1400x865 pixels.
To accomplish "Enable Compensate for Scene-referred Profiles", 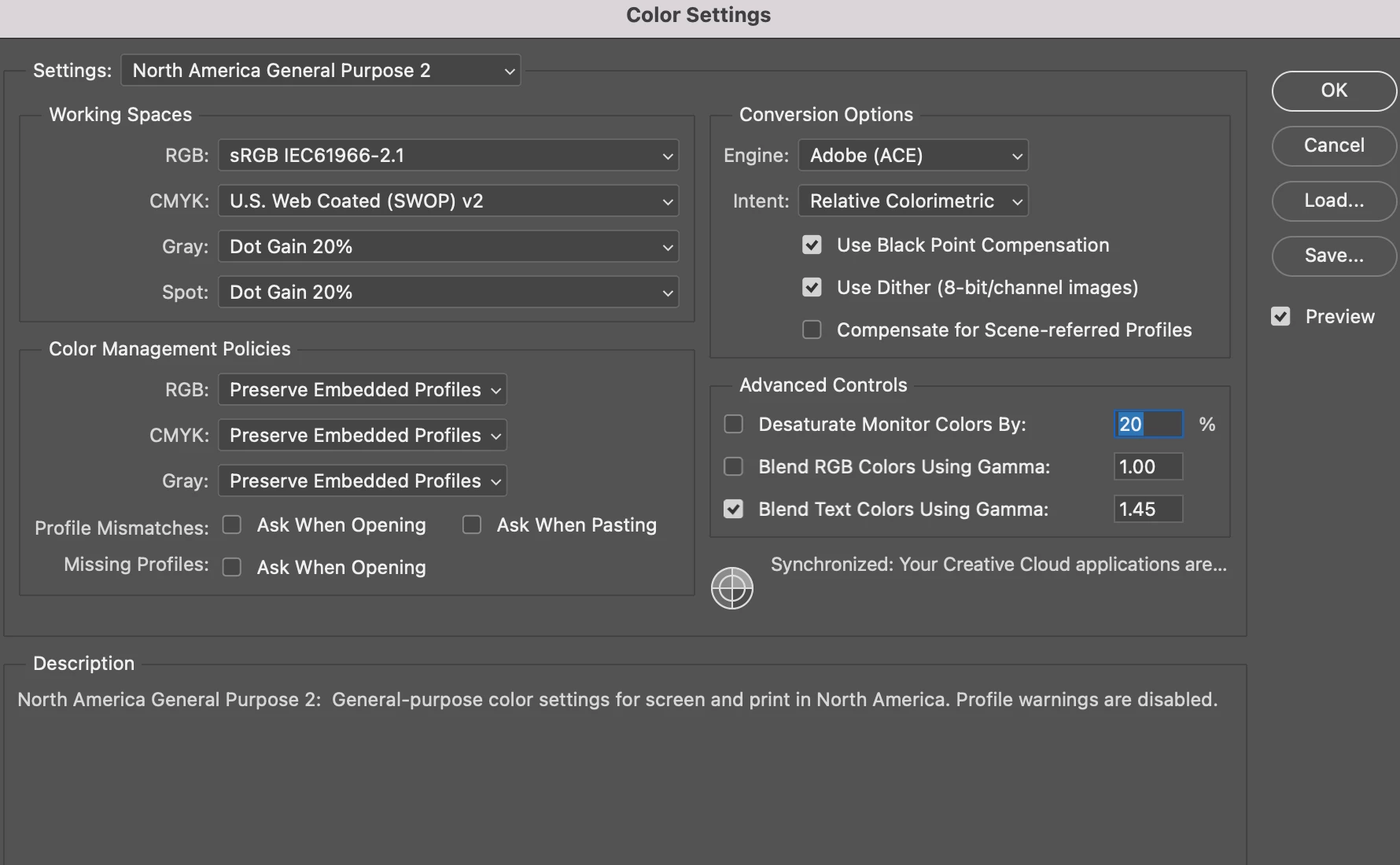I will pos(812,330).
